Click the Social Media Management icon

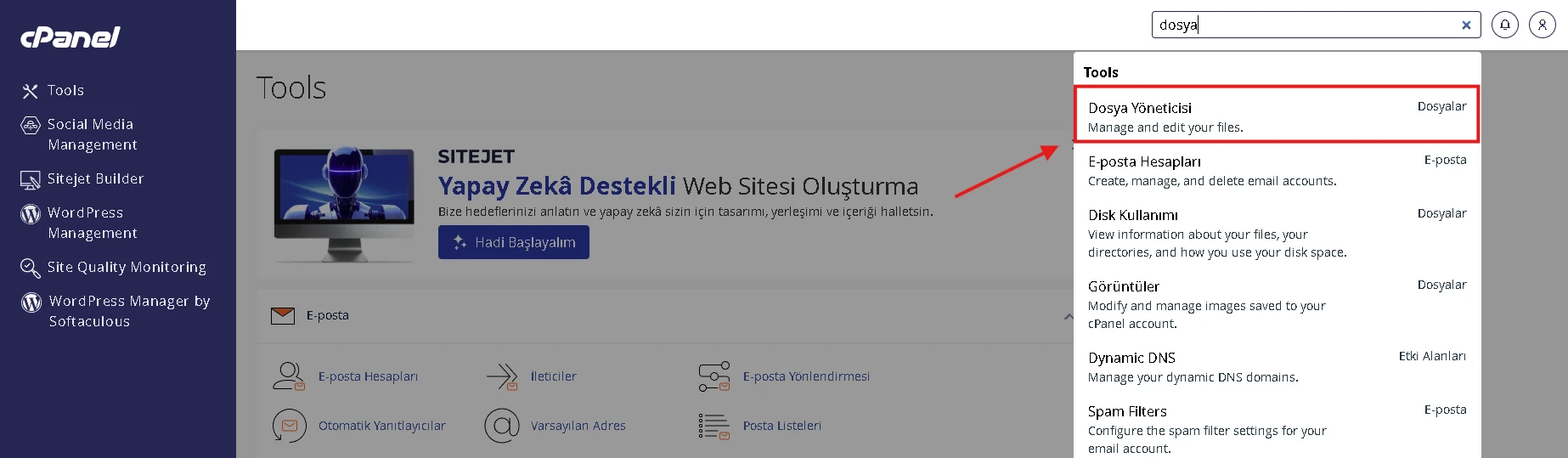point(31,126)
